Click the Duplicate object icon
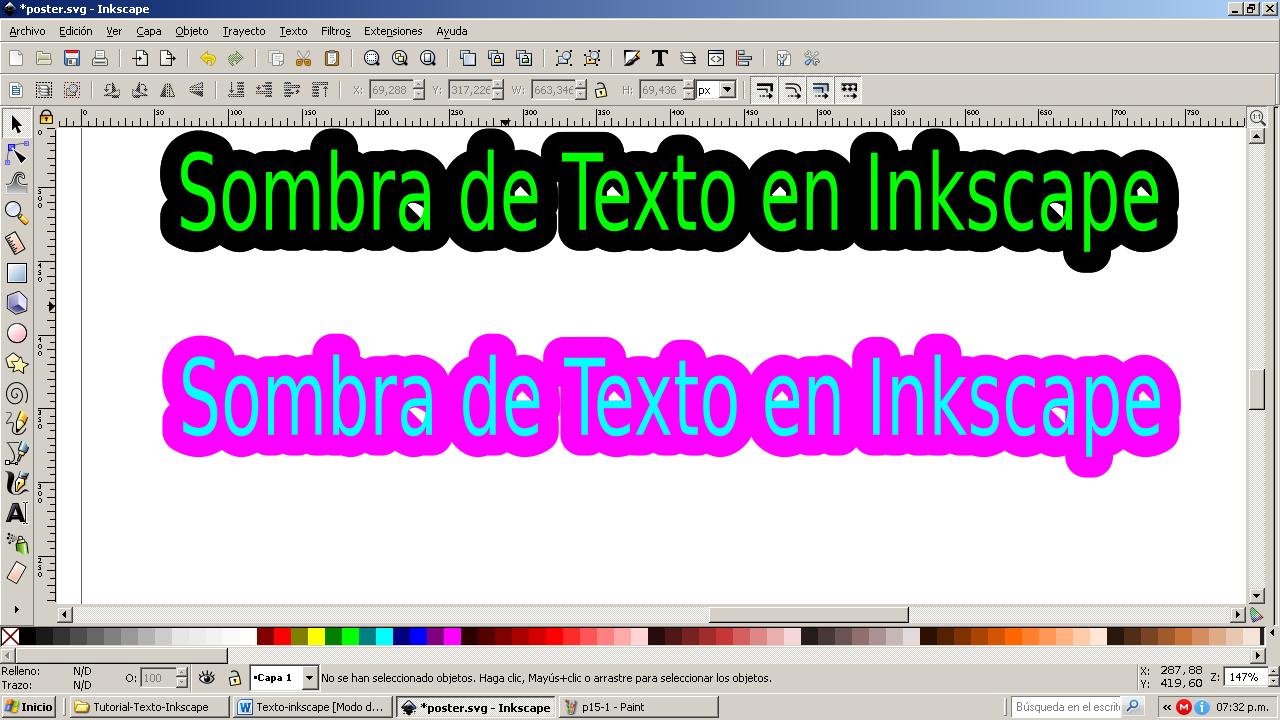 tap(468, 58)
